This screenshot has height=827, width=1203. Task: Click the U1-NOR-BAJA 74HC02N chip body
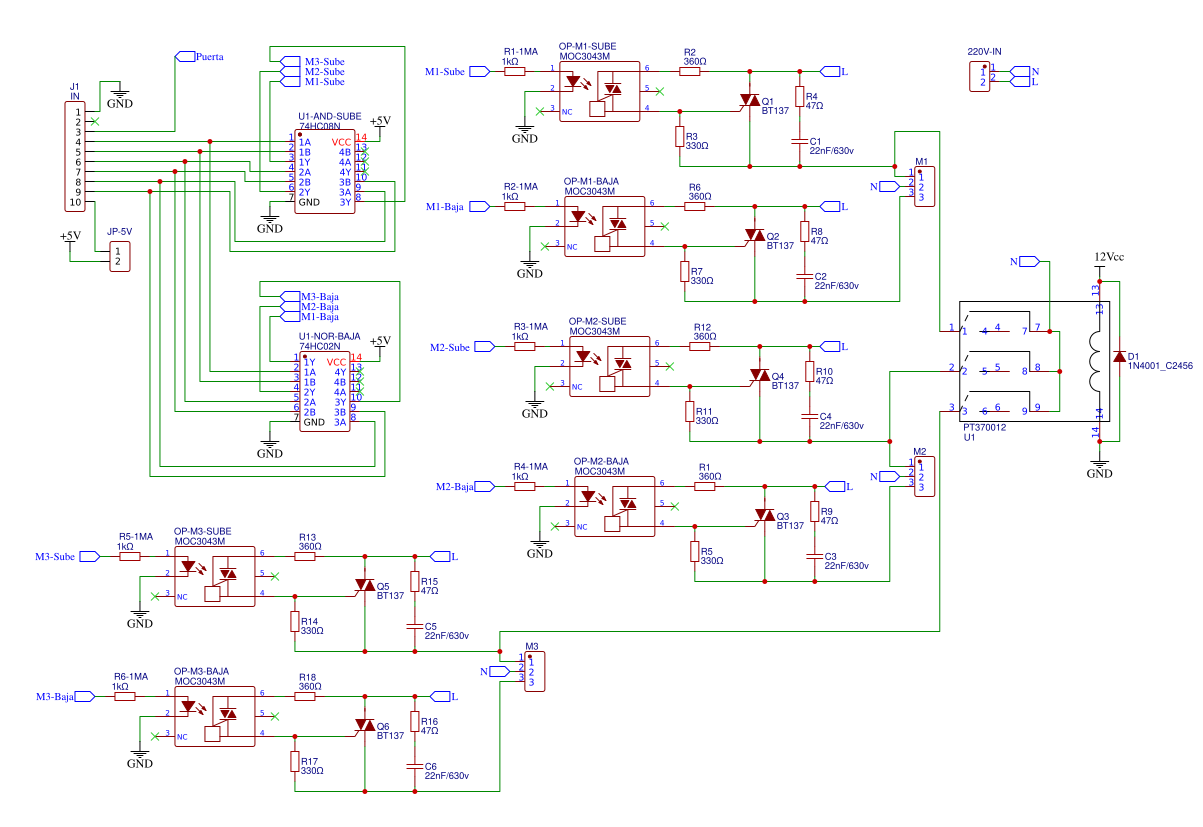tap(327, 391)
